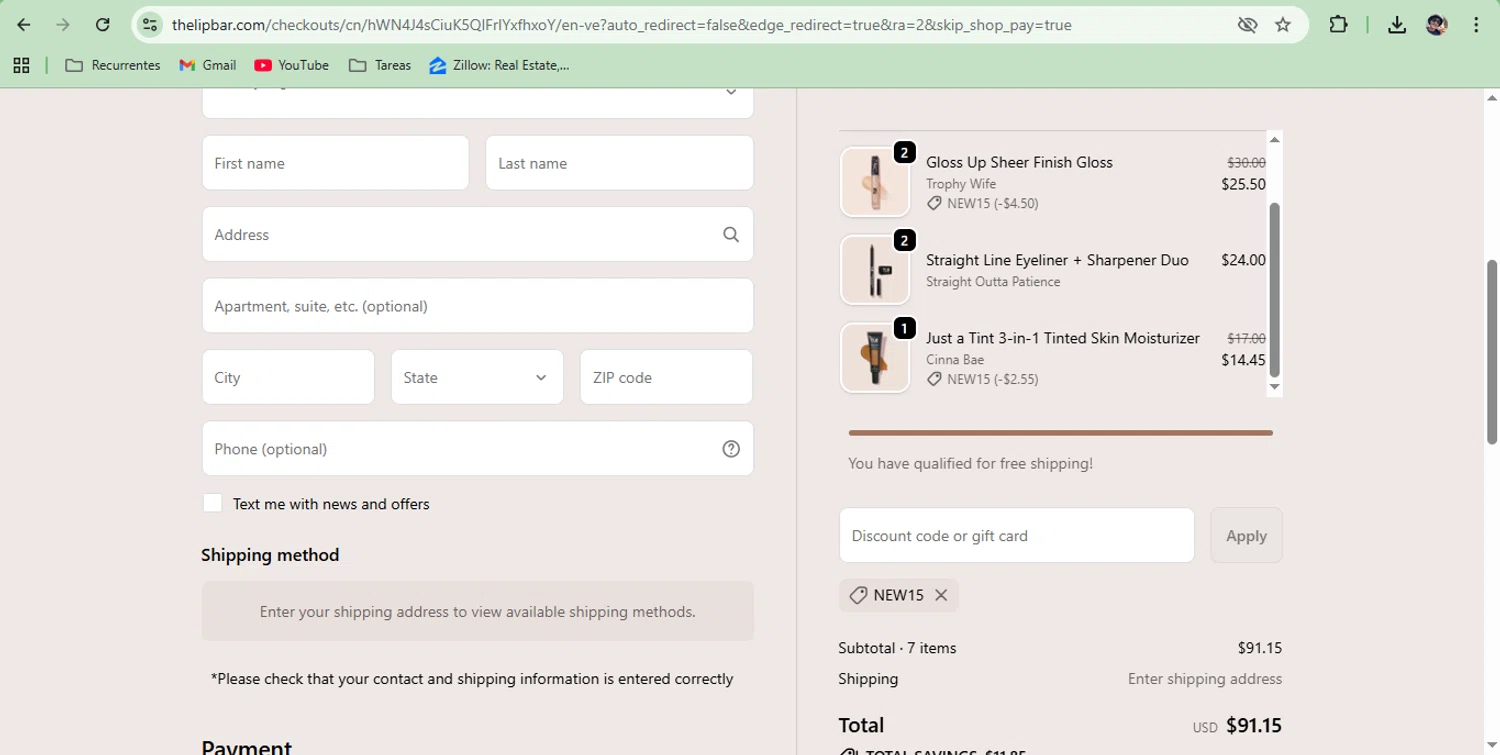Screen dimensions: 1500x755
Task: Click the page vertical scrollbar thumb
Action: pyautogui.click(x=1492, y=351)
